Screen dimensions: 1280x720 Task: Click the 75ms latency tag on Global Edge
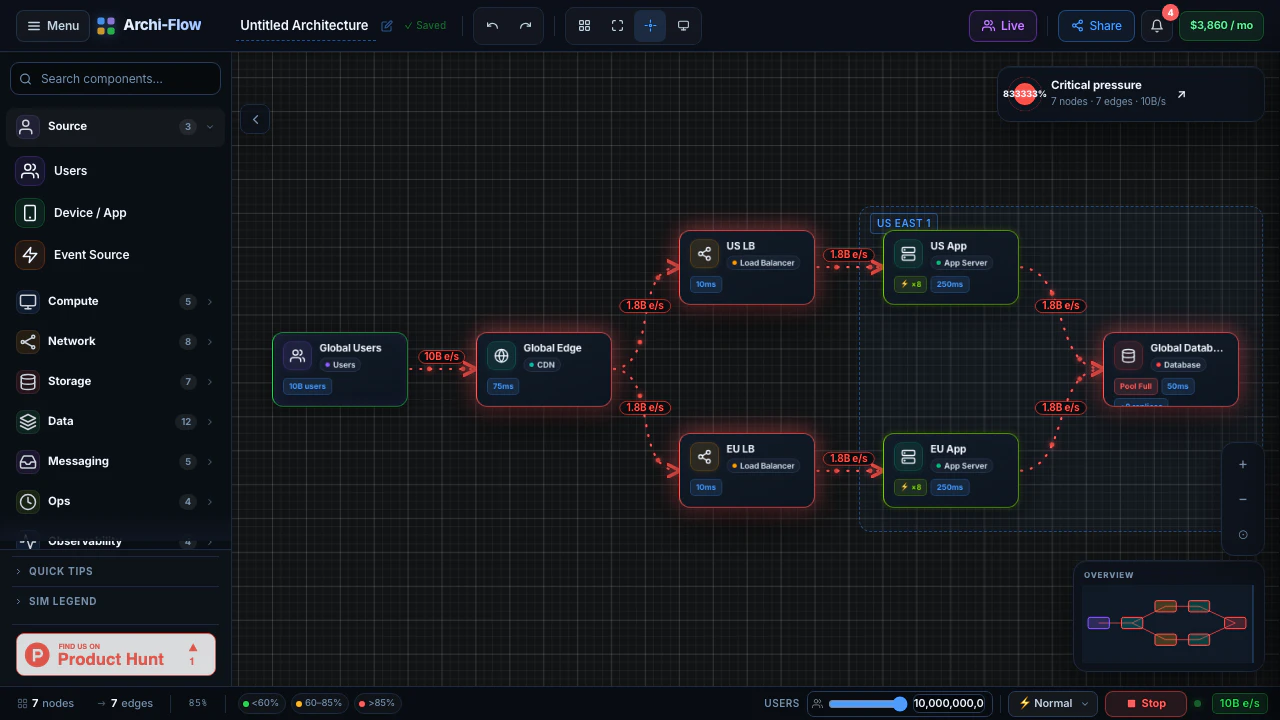[x=503, y=387]
